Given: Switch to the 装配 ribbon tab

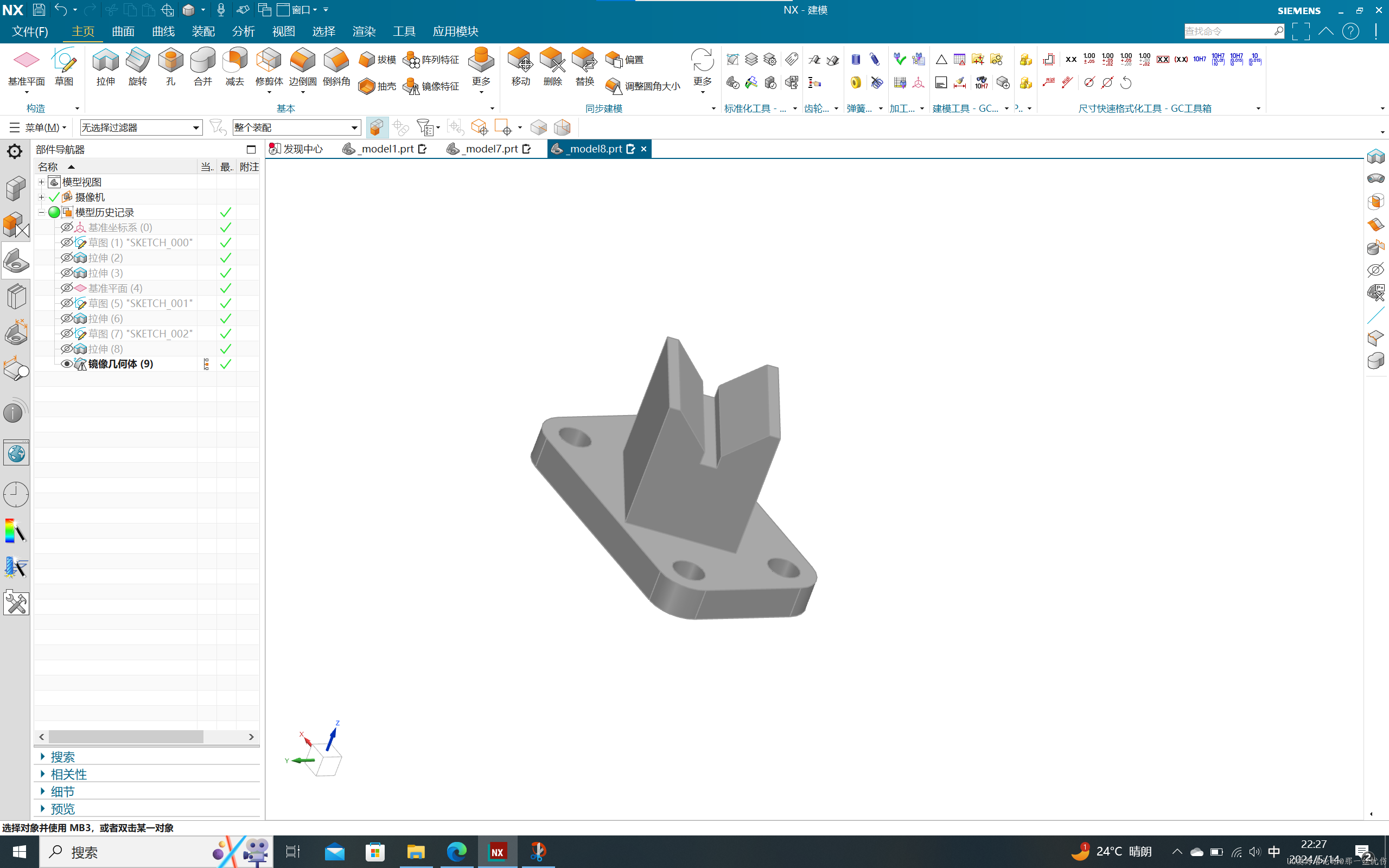Looking at the screenshot, I should [203, 31].
